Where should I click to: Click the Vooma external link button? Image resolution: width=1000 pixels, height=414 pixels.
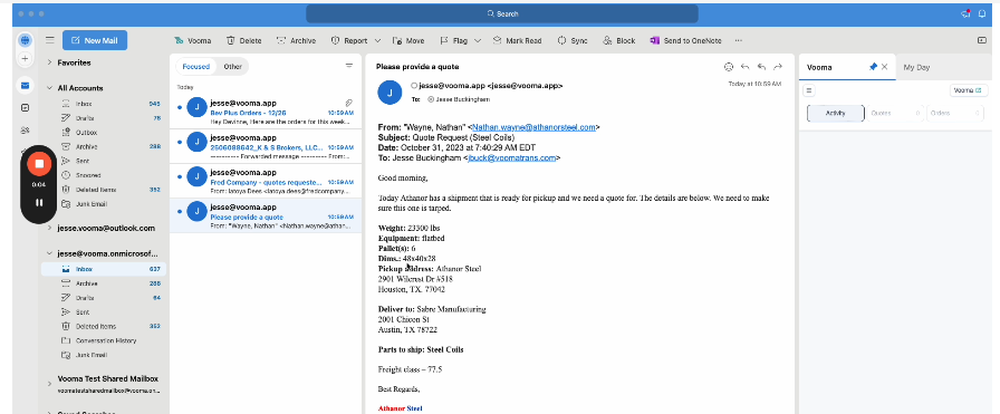968,91
